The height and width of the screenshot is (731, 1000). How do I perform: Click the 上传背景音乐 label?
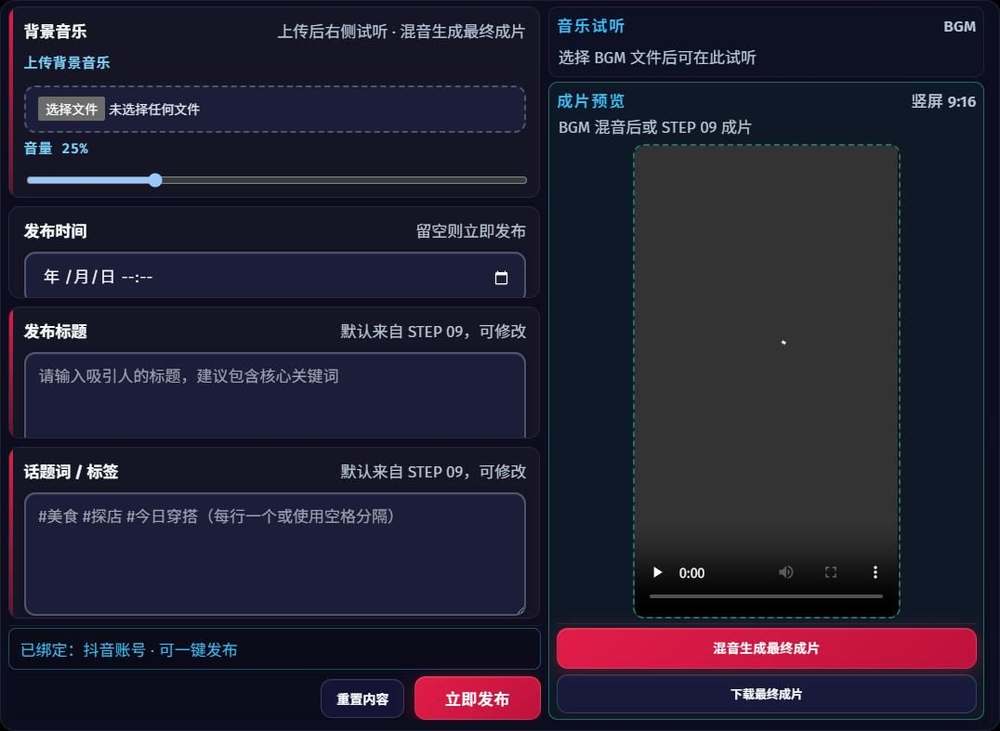(67, 63)
